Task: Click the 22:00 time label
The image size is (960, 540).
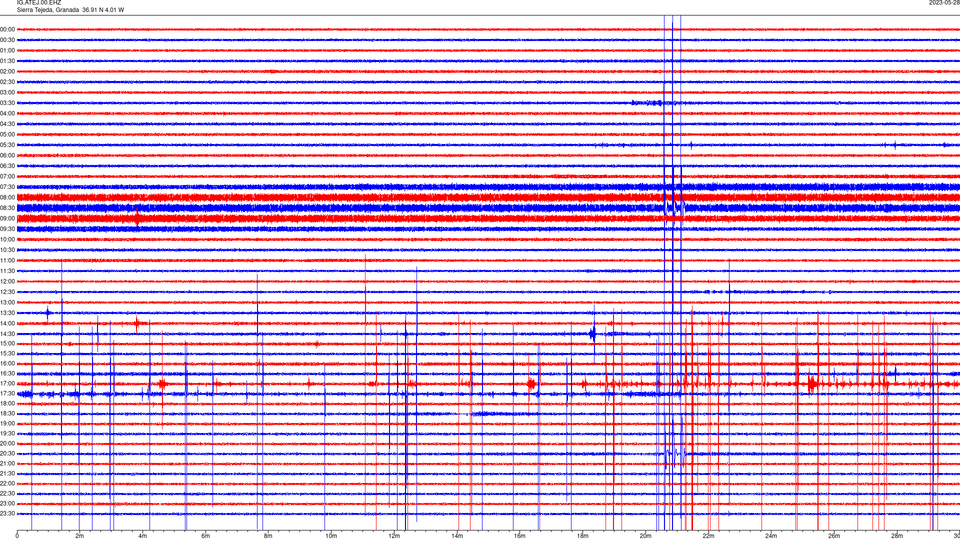Action: pos(7,484)
